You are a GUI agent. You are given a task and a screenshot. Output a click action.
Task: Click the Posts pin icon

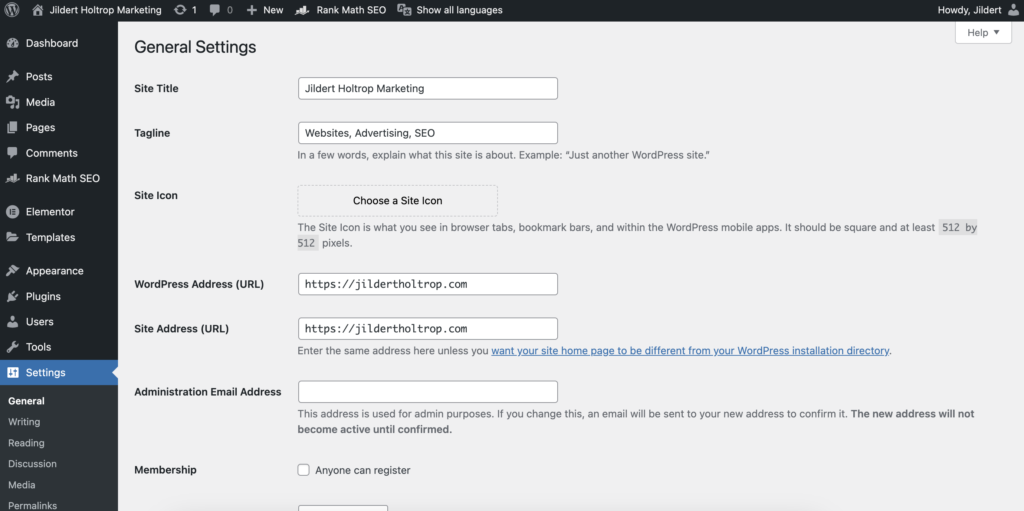click(12, 76)
